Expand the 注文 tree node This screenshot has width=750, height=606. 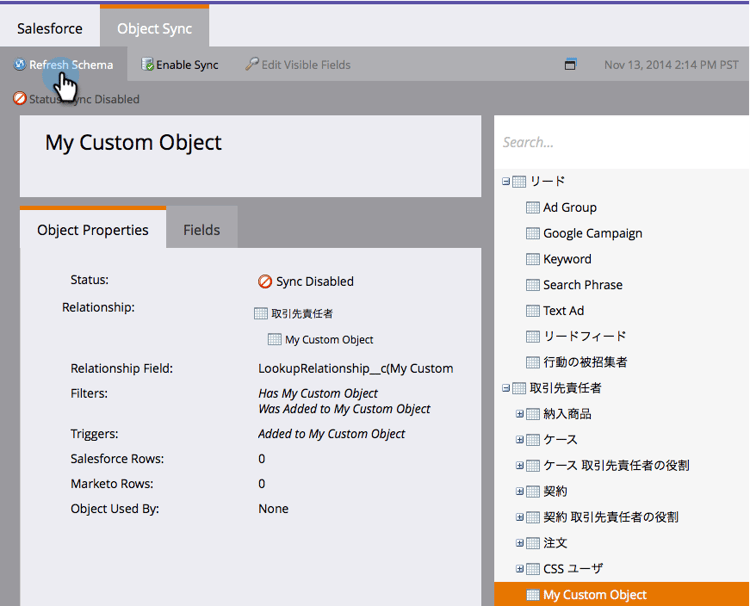(x=519, y=543)
